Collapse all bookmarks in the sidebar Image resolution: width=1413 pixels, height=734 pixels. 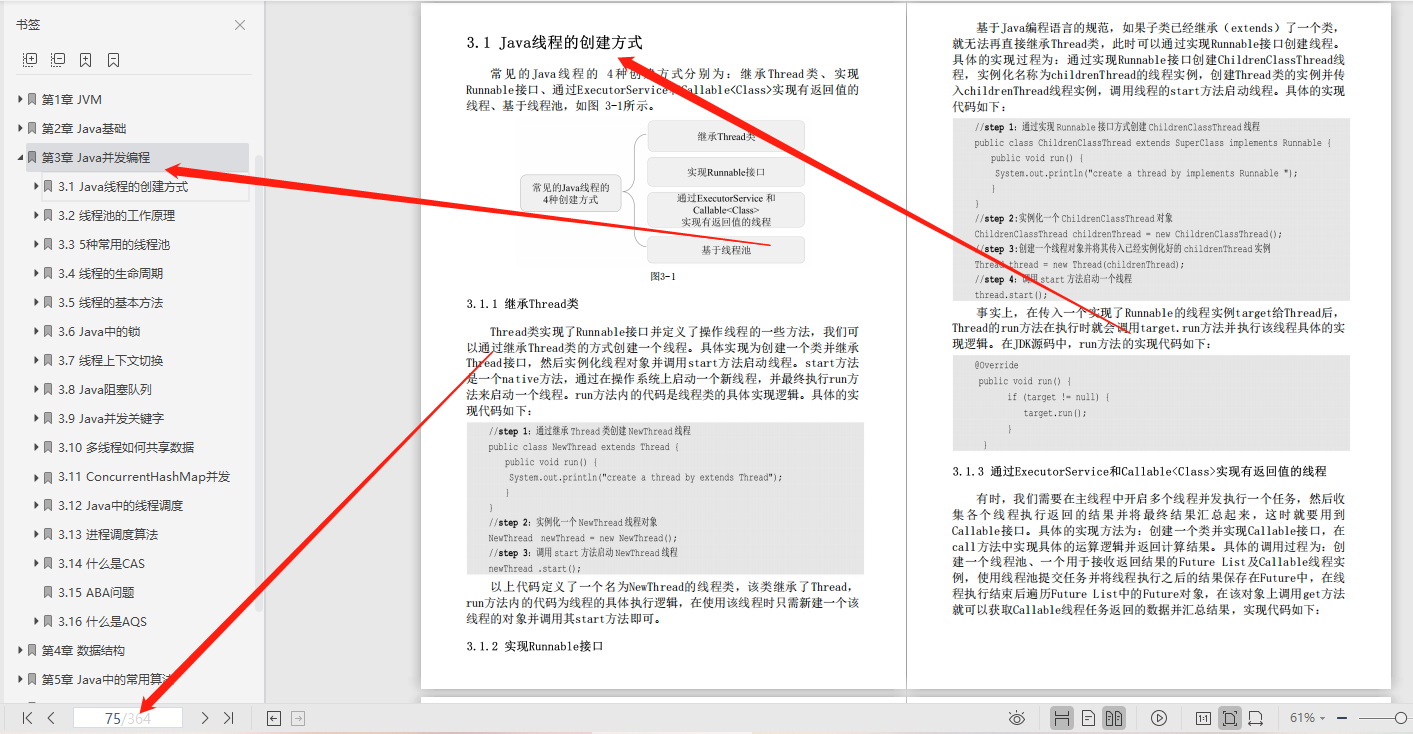[x=57, y=60]
